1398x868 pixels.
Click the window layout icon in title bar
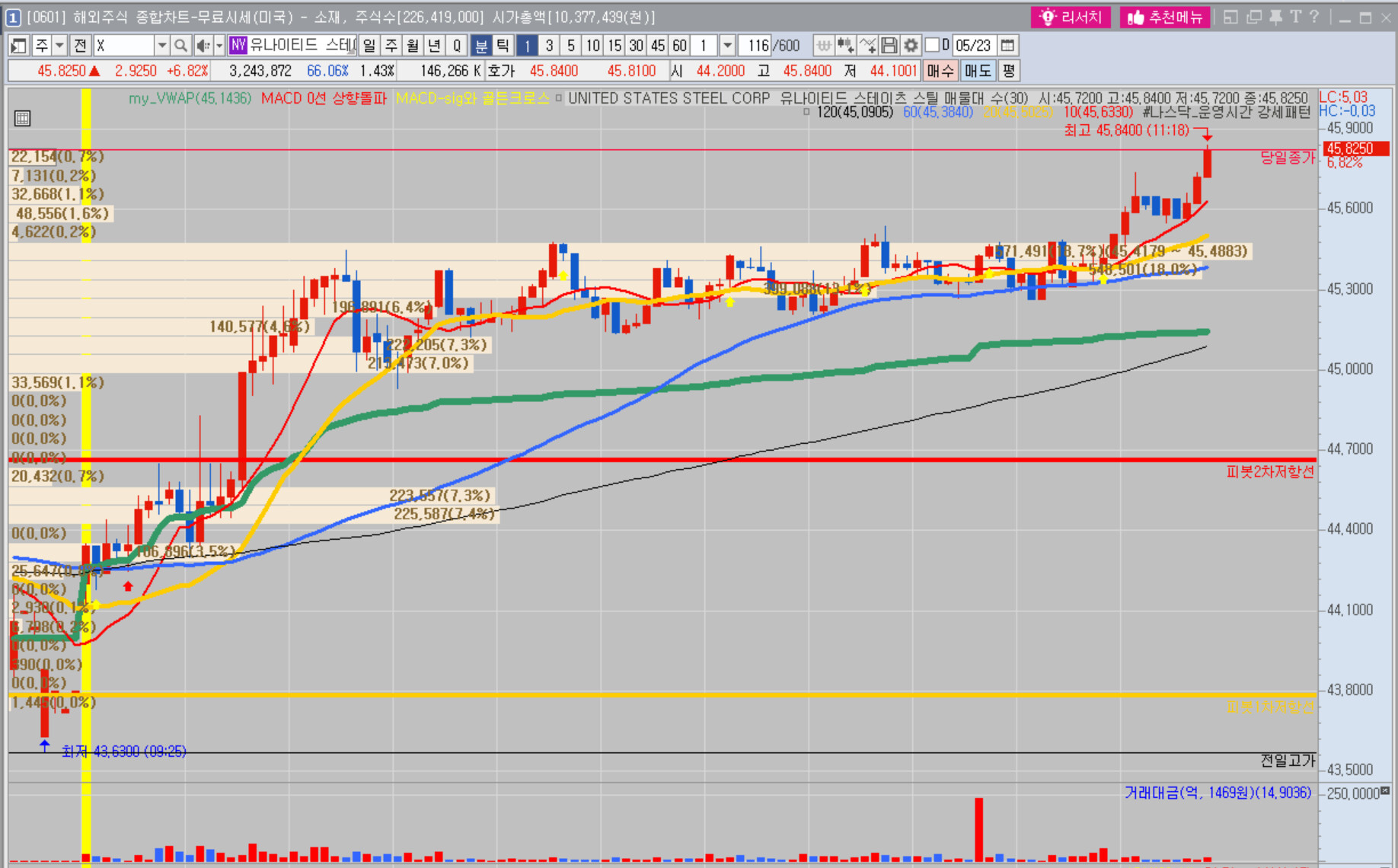1230,18
